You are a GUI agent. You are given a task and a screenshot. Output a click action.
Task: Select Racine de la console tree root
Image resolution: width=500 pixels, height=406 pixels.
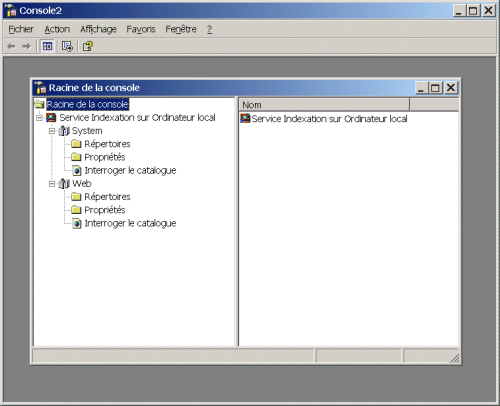pyautogui.click(x=87, y=104)
